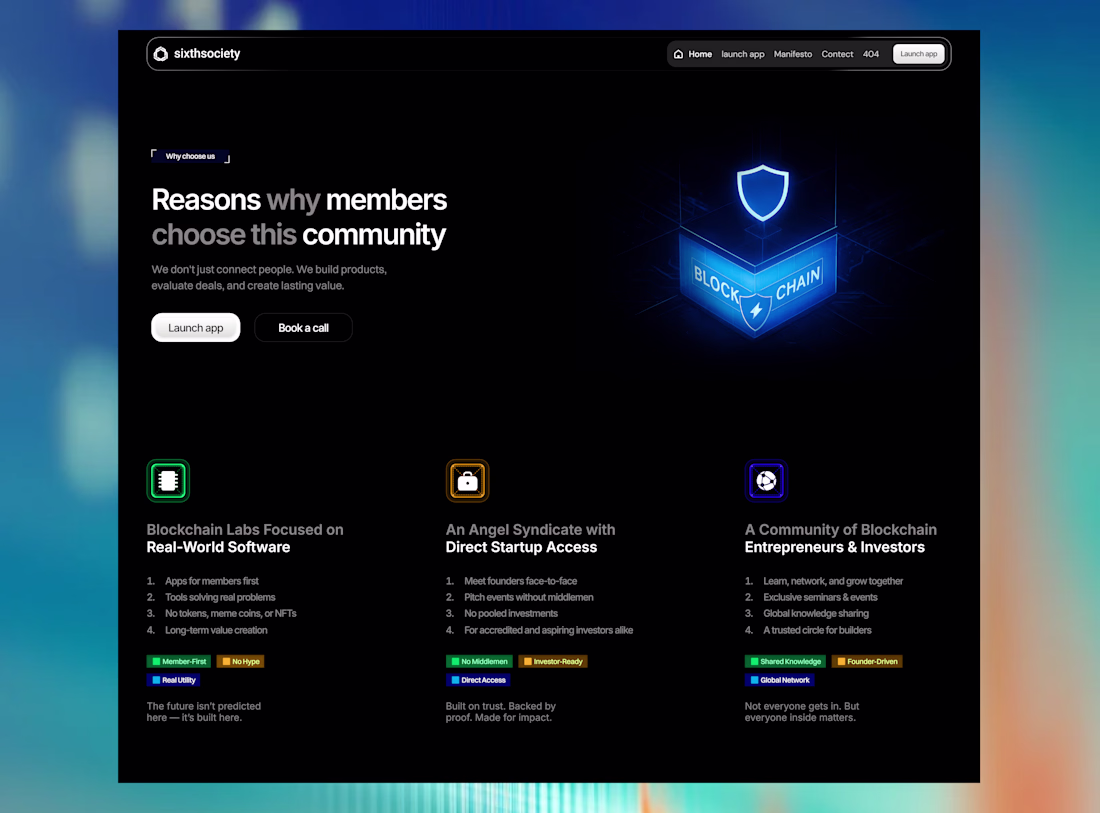This screenshot has height=813, width=1100.
Task: Select the Shared Knowledge tag
Action: [x=785, y=661]
